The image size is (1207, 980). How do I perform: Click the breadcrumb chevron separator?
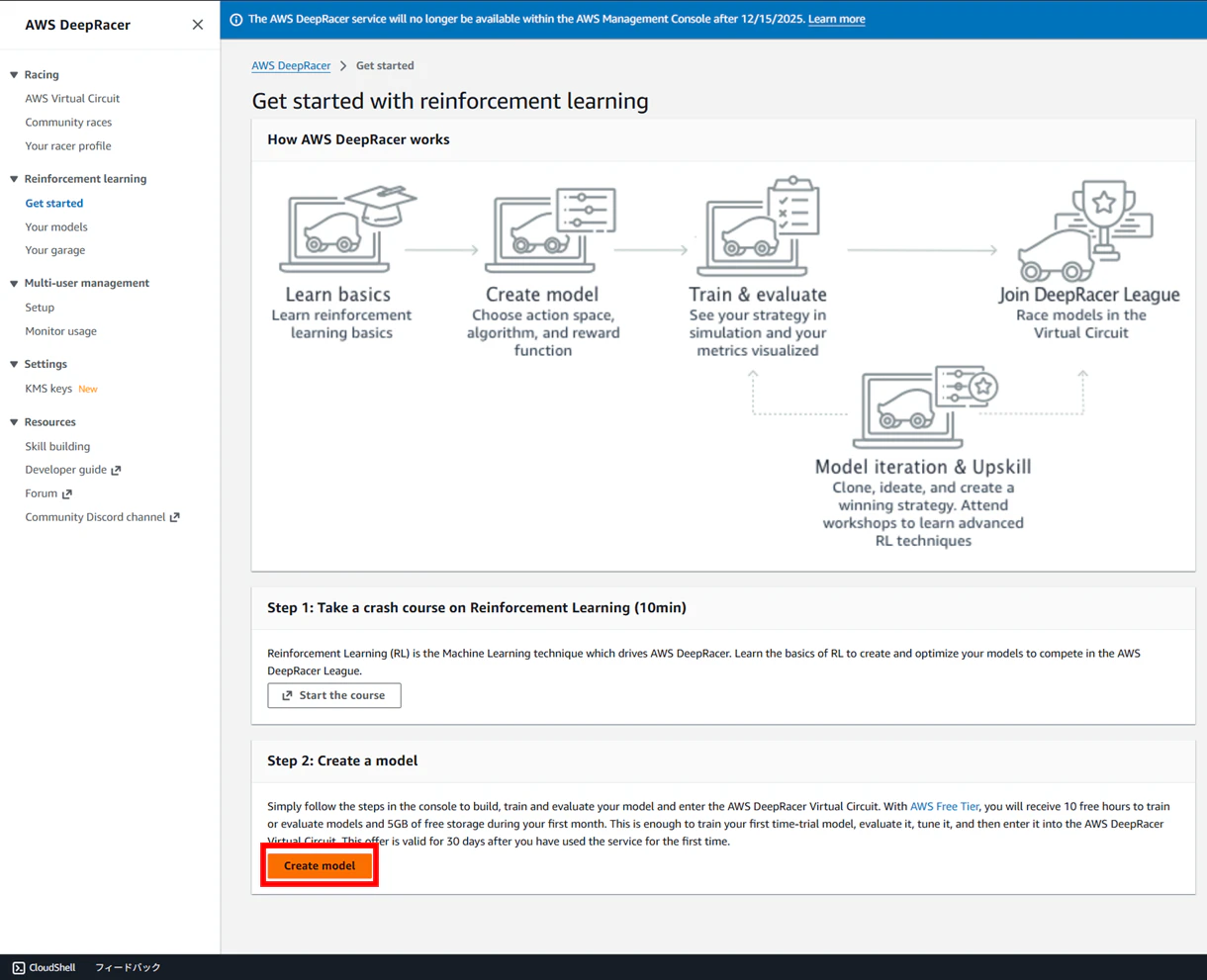pos(343,66)
